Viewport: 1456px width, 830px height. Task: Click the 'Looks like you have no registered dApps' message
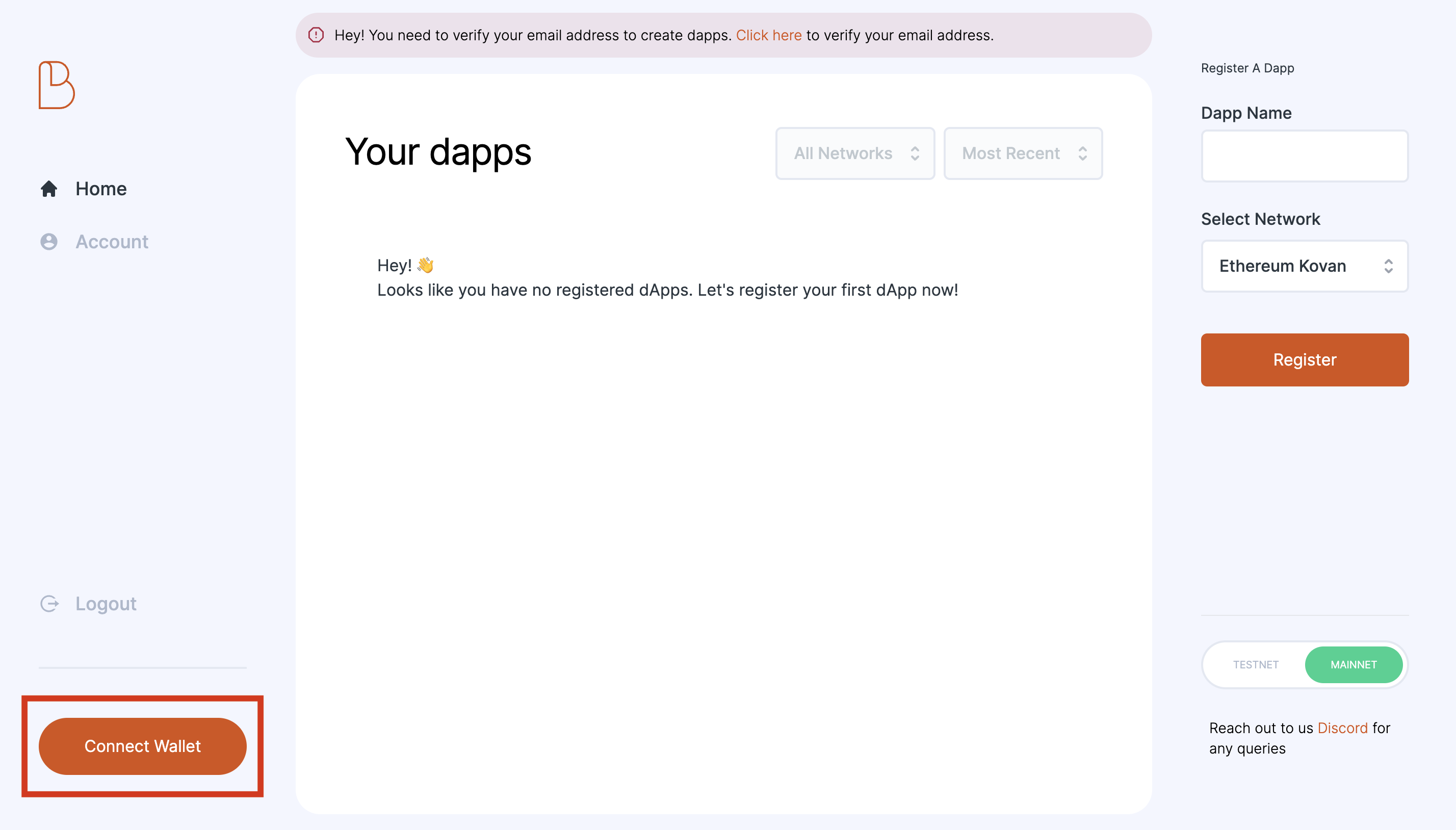(667, 290)
